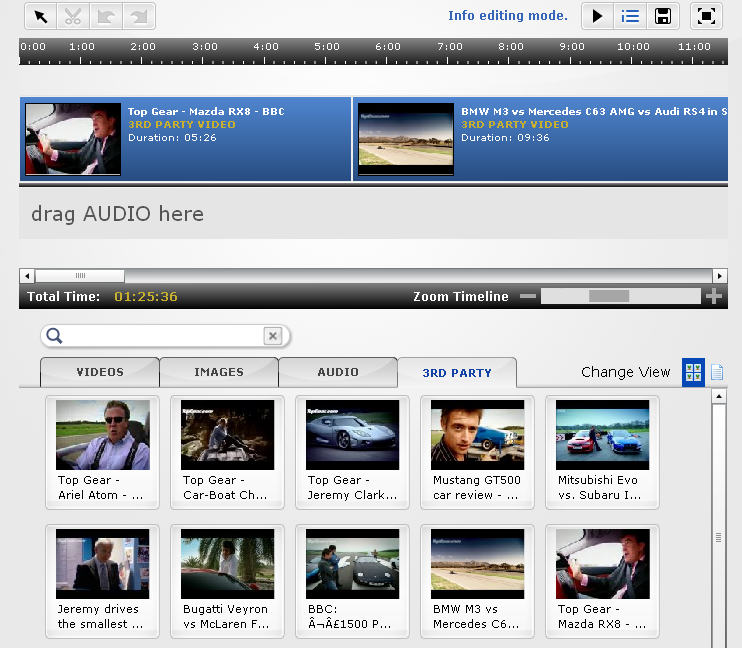Click the 'Change View' label
Viewport: 742px width, 648px height.
point(626,372)
